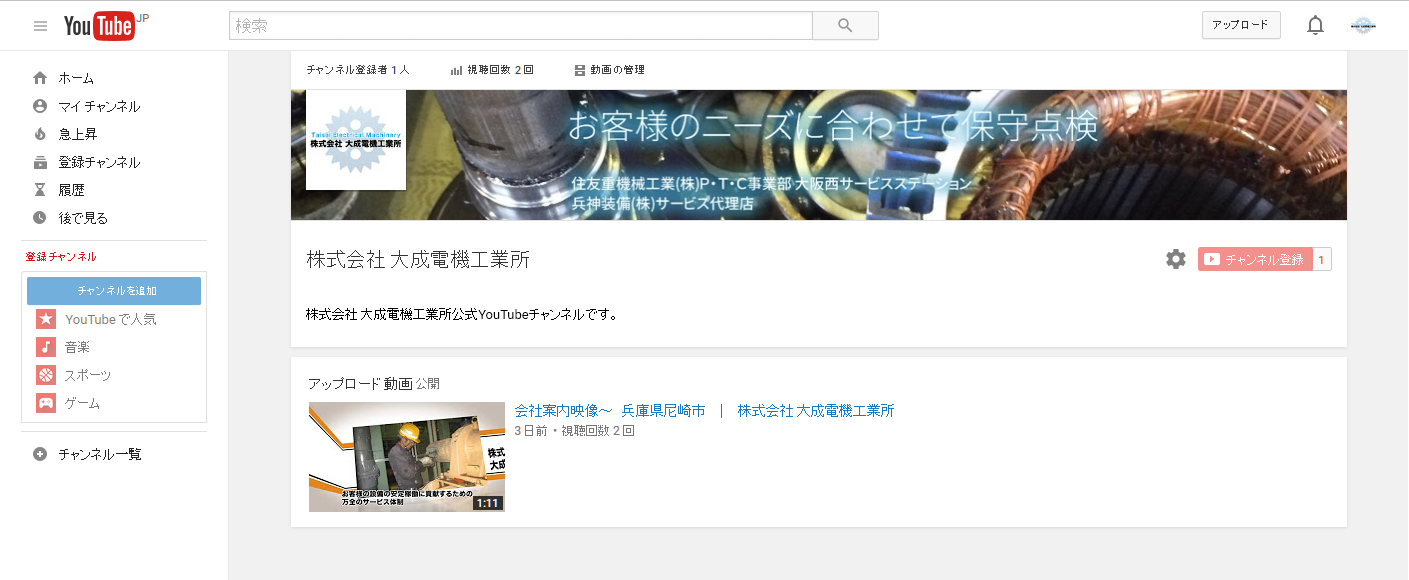
Task: Click the 1:11 duration badge
Action: (487, 503)
